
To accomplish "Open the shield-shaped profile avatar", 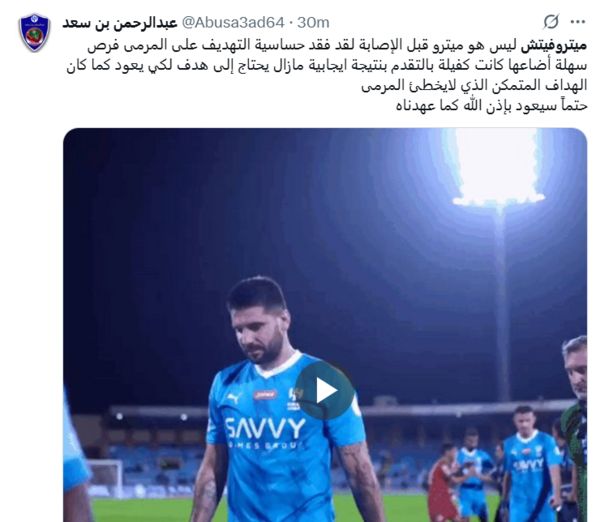I will tap(34, 32).
